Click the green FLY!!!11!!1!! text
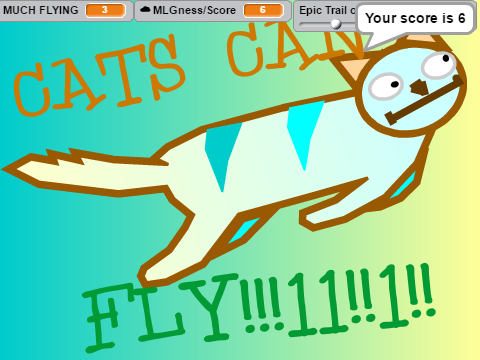Viewport: 480px width, 360px height. [x=258, y=307]
